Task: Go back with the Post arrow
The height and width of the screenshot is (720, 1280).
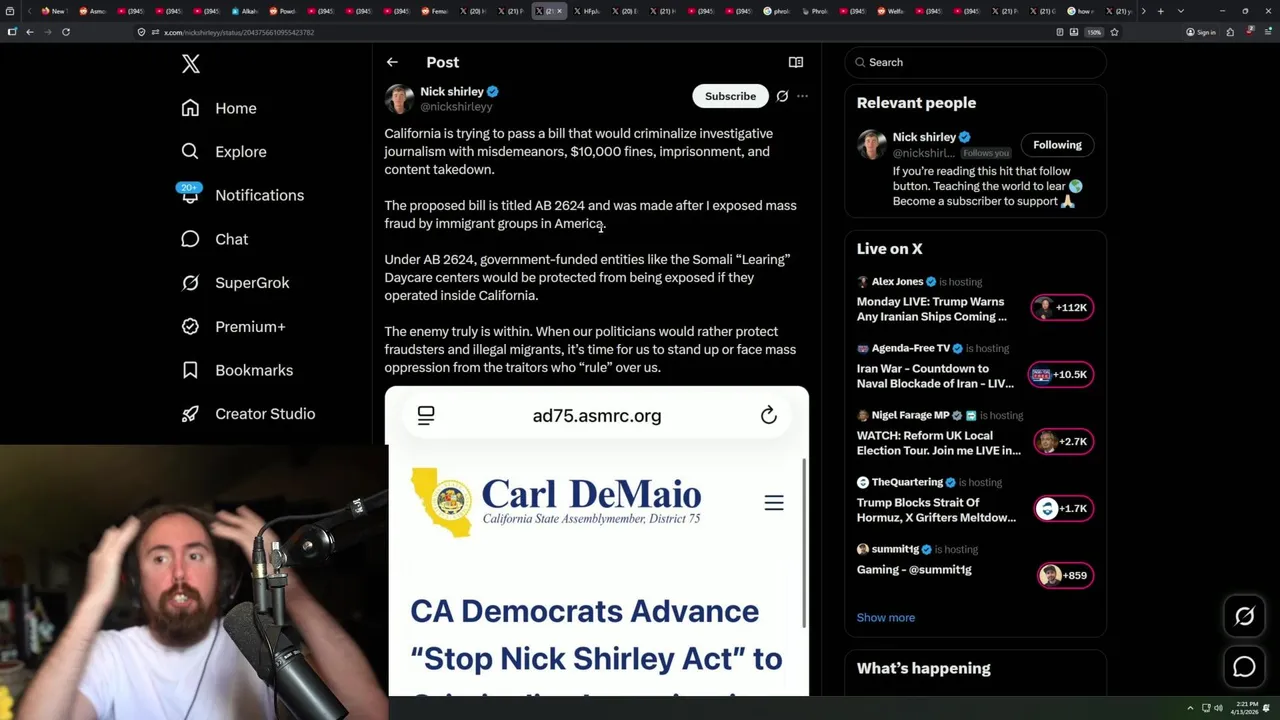Action: click(392, 62)
